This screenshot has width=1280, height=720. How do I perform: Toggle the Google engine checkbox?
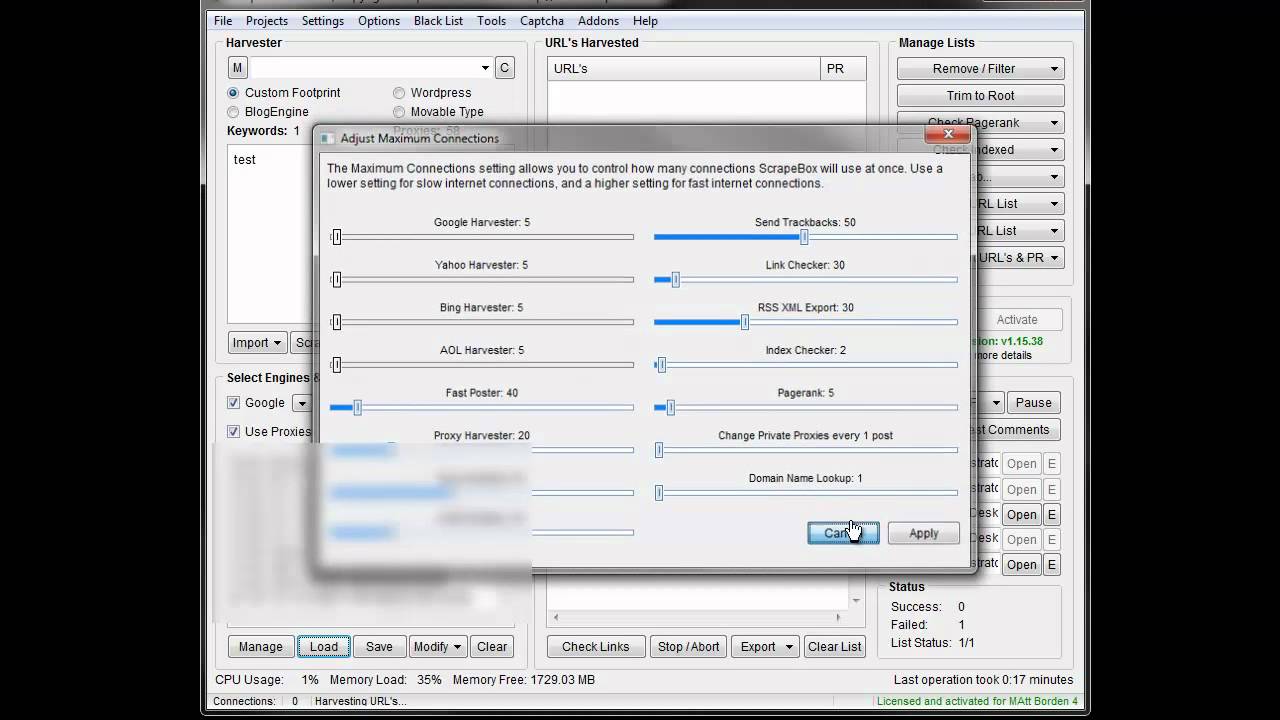233,403
